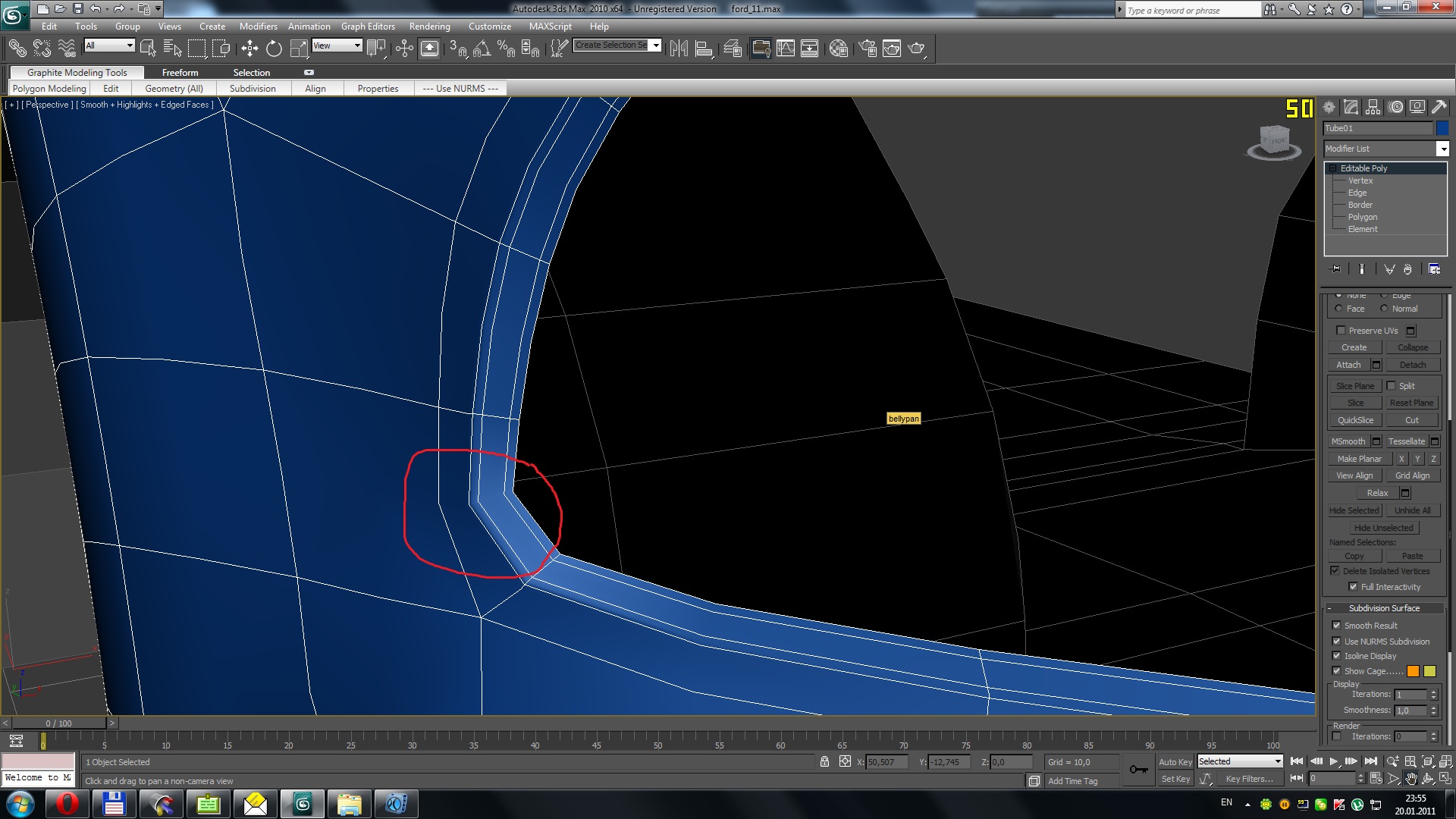This screenshot has height=819, width=1456.
Task: Click the Mirror tool icon
Action: 679,49
